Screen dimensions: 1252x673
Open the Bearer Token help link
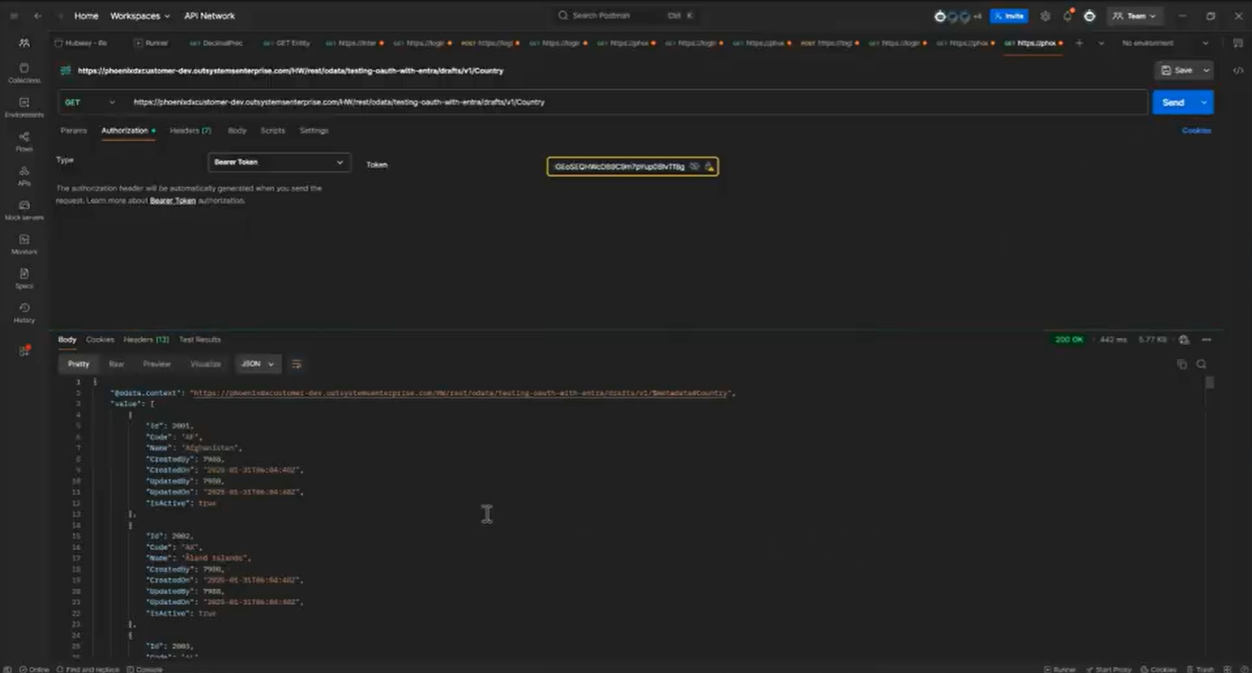173,201
